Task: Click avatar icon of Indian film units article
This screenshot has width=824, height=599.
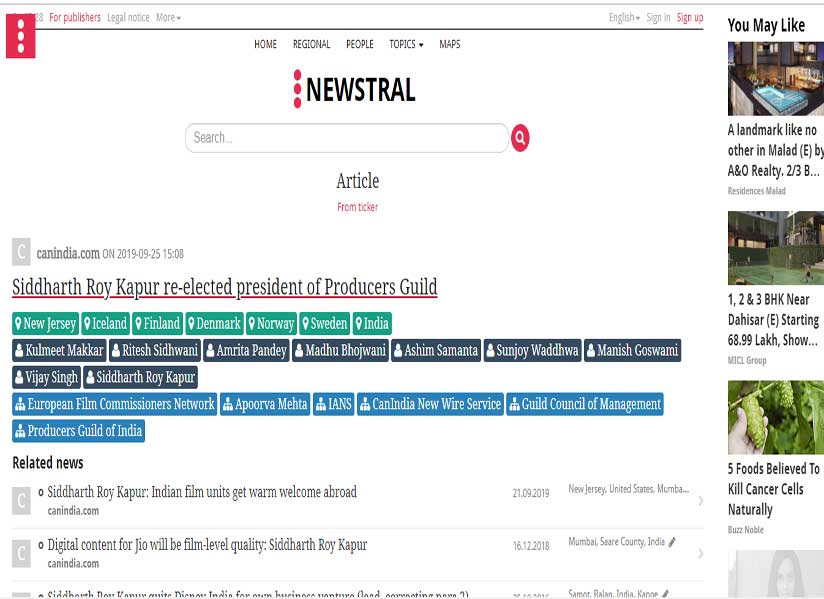Action: 21,501
